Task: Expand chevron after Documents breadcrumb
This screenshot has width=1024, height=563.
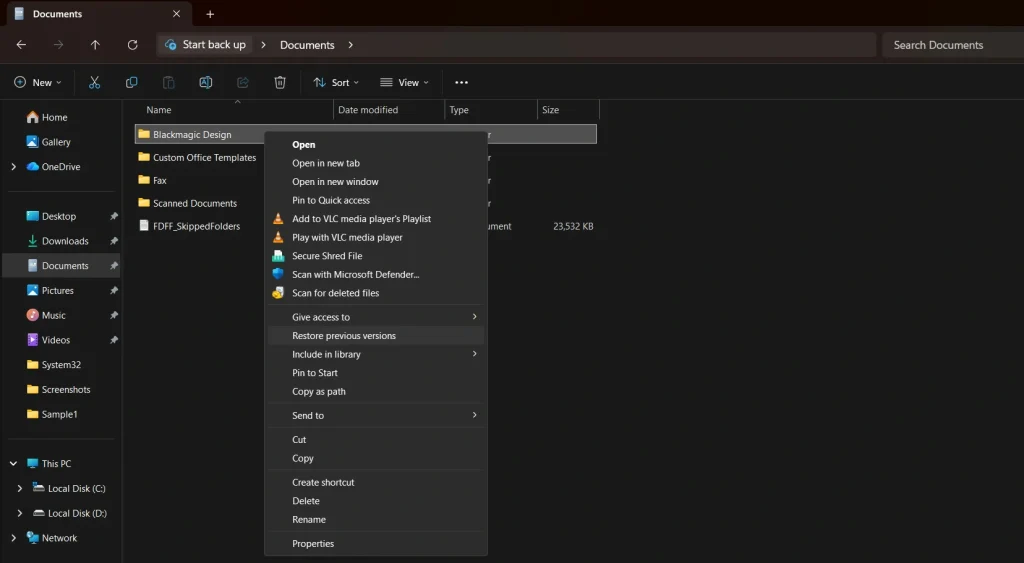Action: coord(351,45)
